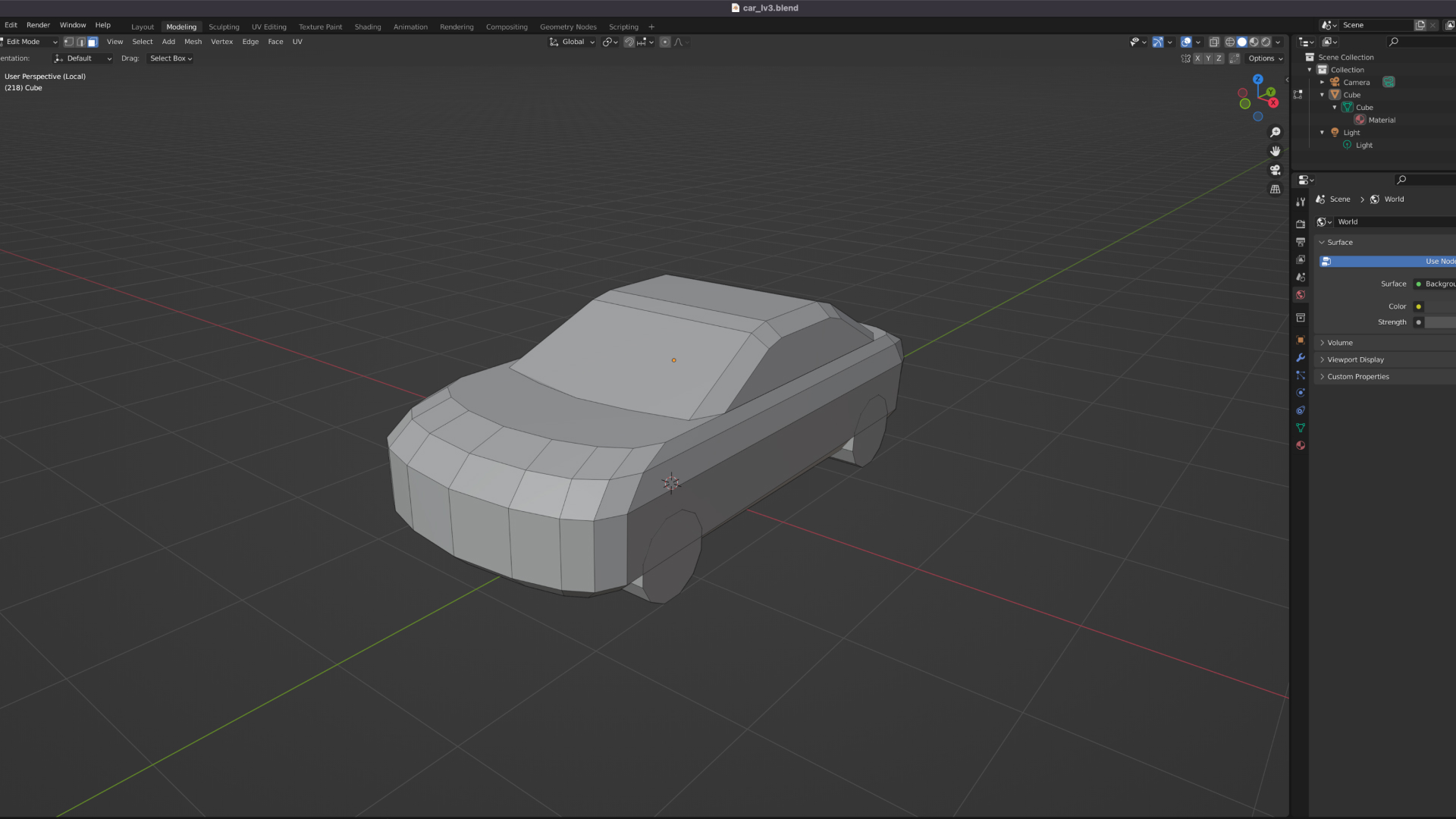The width and height of the screenshot is (1456, 819).
Task: Toggle camera view with camera icon
Action: [x=1276, y=170]
